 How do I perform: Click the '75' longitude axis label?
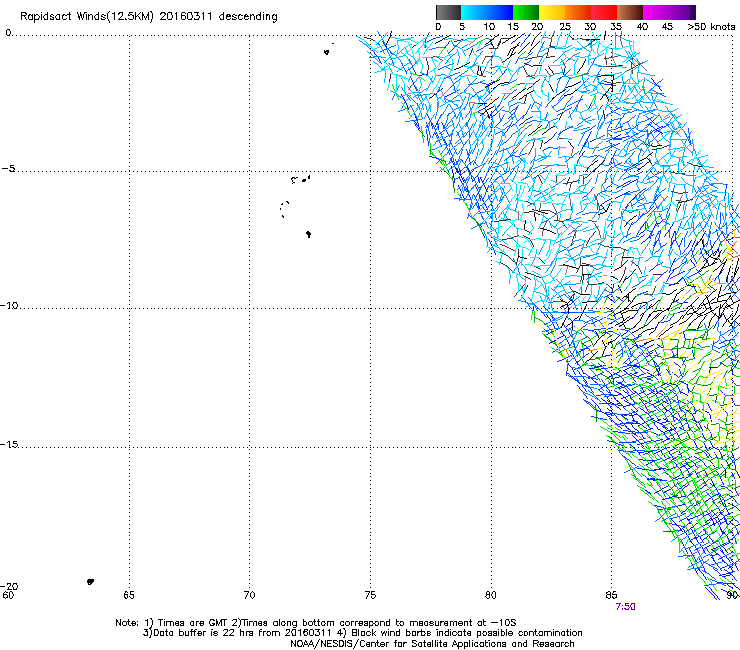[370, 595]
